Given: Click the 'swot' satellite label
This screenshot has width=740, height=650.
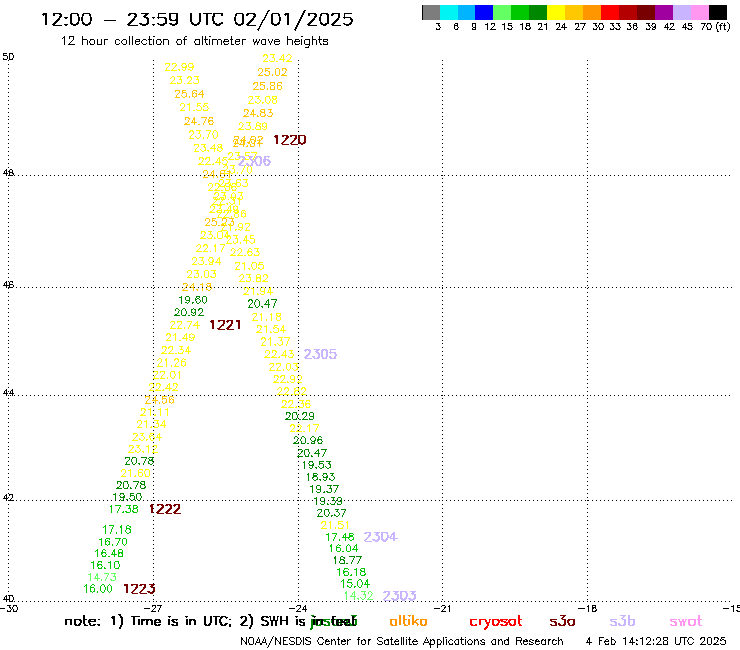Looking at the screenshot, I should (686, 621).
